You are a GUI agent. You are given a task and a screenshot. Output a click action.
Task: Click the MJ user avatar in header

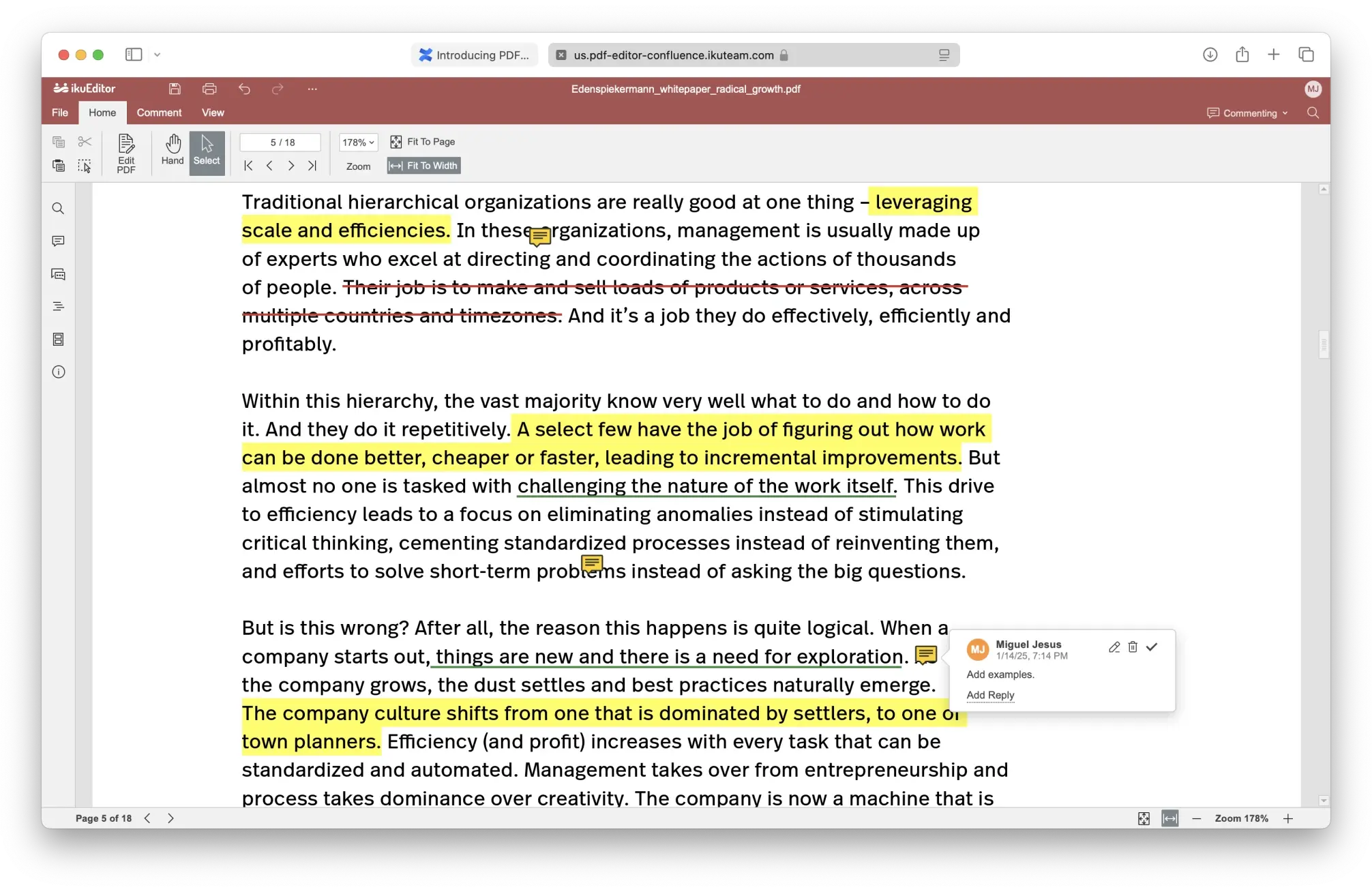[1313, 89]
